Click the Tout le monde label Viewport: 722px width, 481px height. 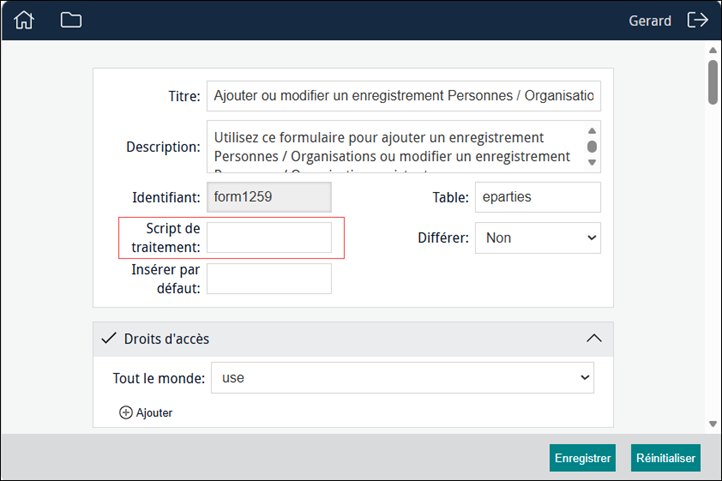(x=159, y=378)
